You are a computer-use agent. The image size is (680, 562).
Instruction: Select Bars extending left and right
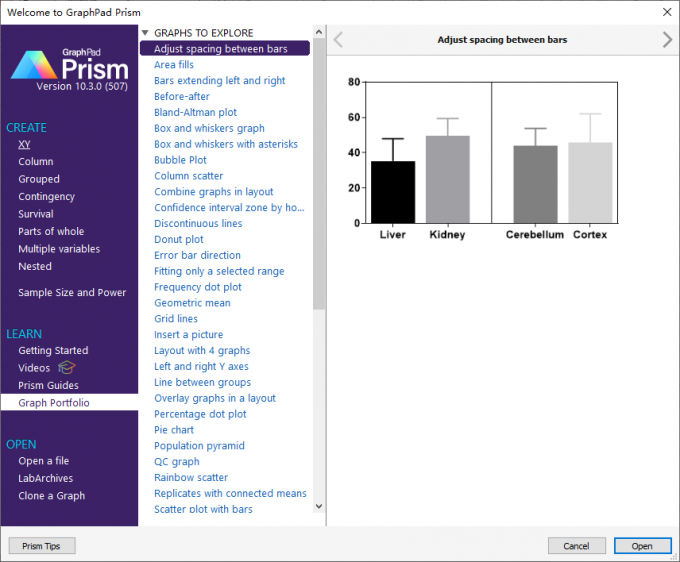coord(219,81)
